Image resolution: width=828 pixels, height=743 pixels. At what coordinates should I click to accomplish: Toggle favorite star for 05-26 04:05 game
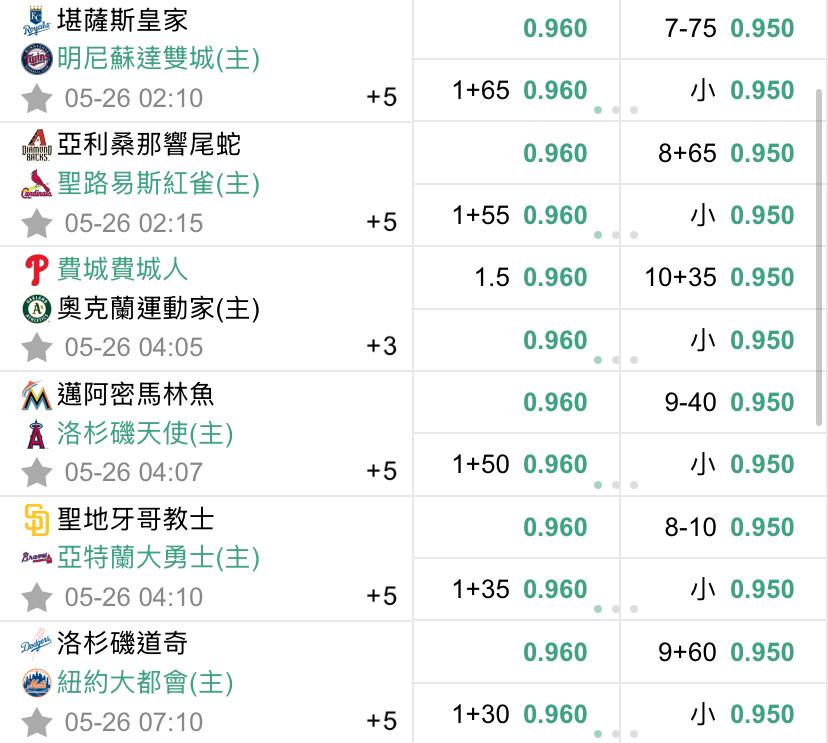point(37,347)
